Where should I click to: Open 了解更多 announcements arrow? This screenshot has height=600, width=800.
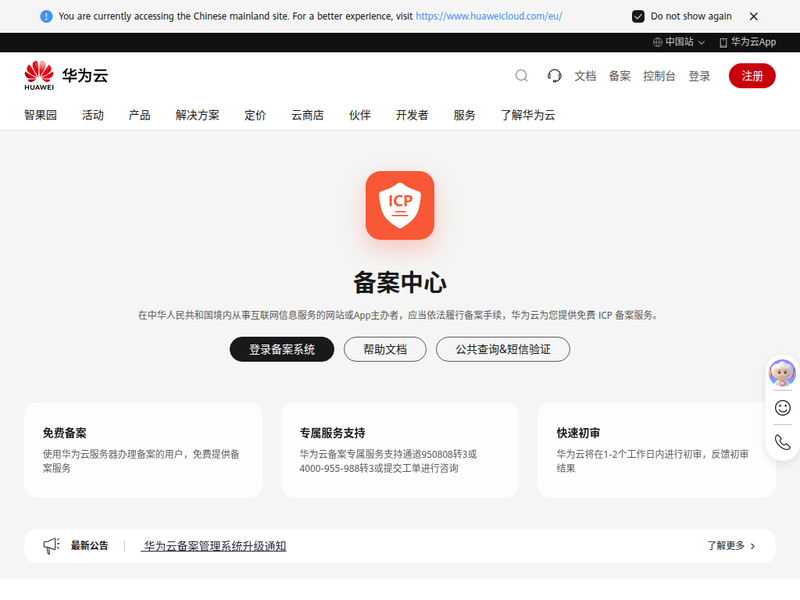point(731,545)
